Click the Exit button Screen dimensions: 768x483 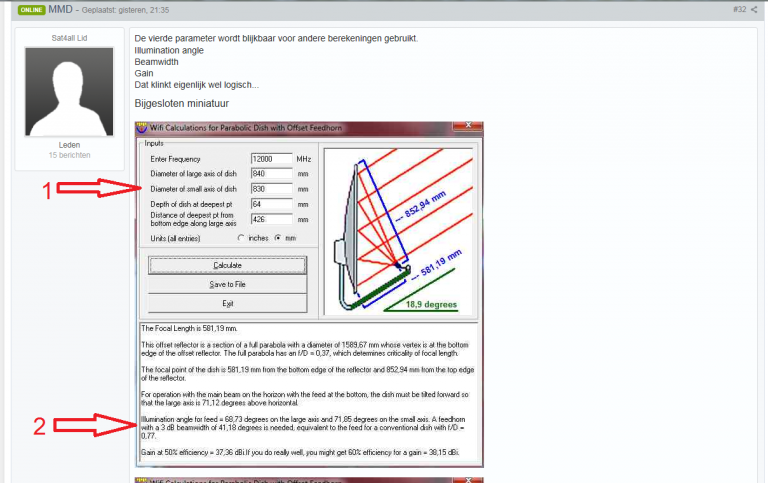pos(227,302)
